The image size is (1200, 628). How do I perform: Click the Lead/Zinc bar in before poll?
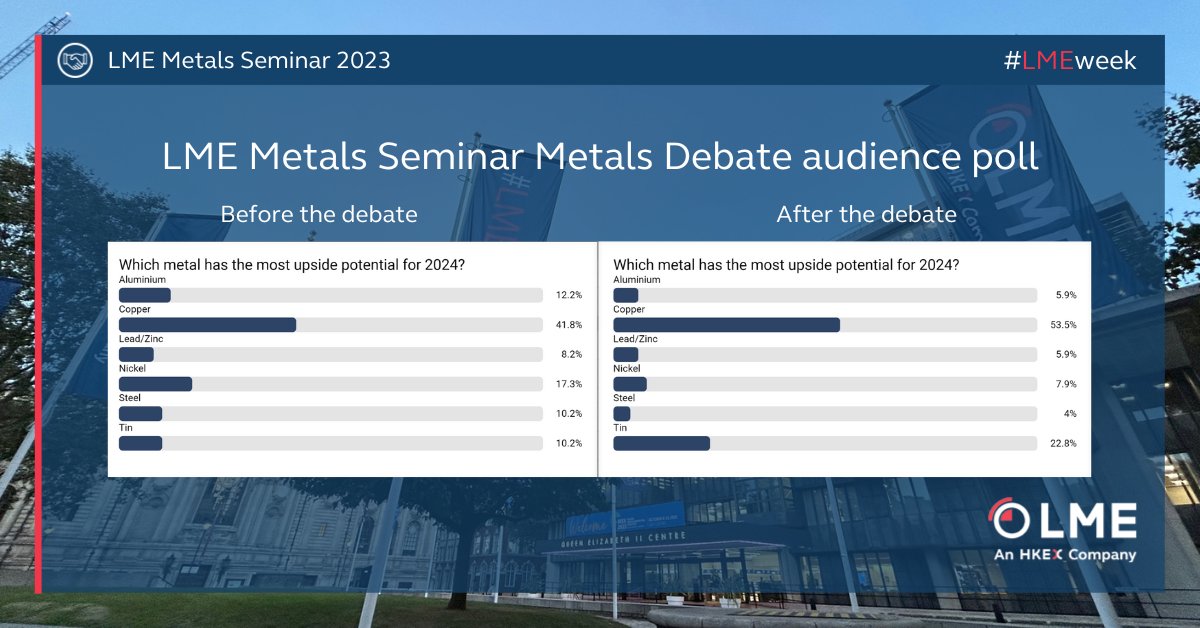pos(136,354)
